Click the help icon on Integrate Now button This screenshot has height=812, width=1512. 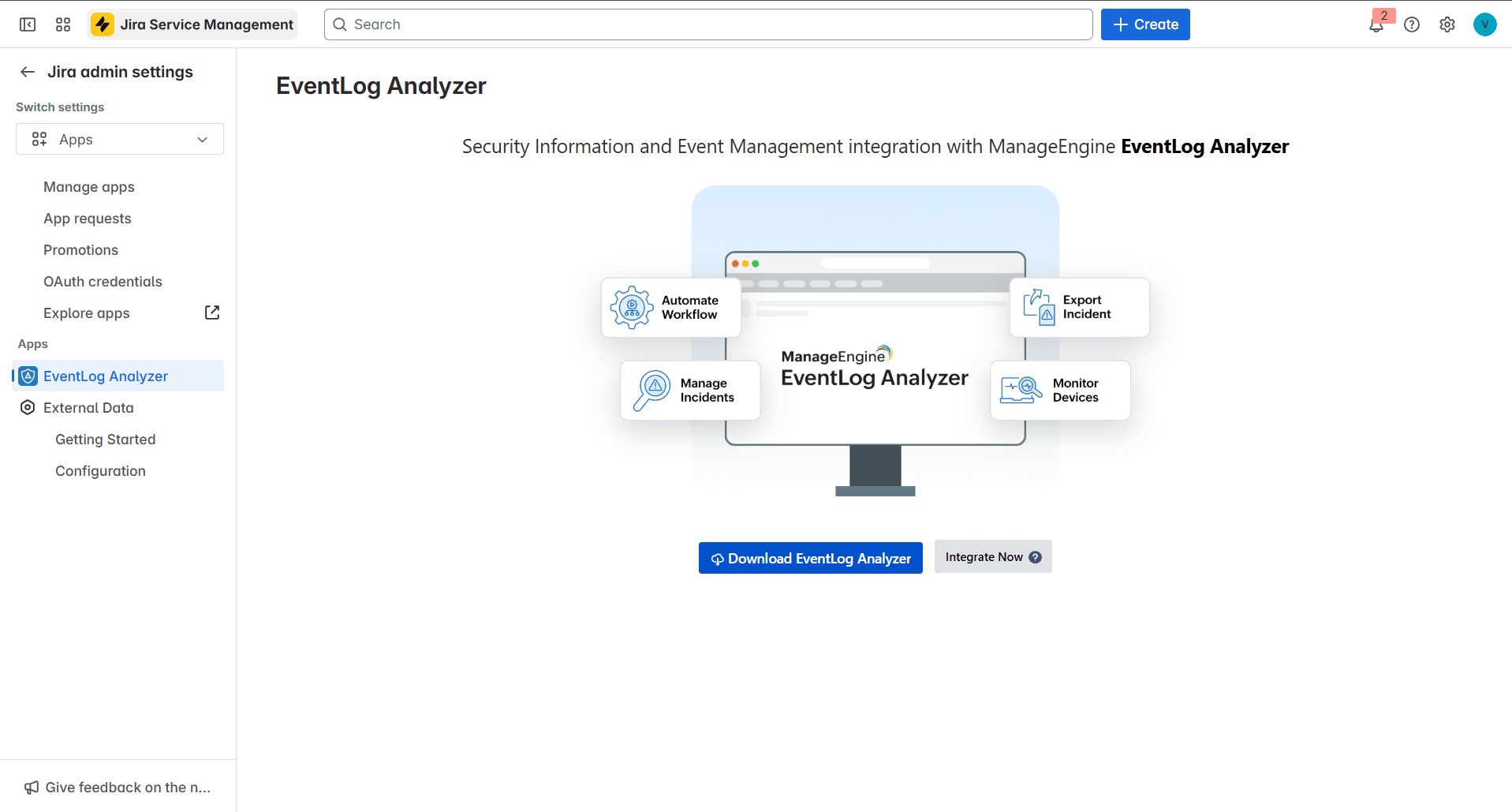[x=1036, y=557]
